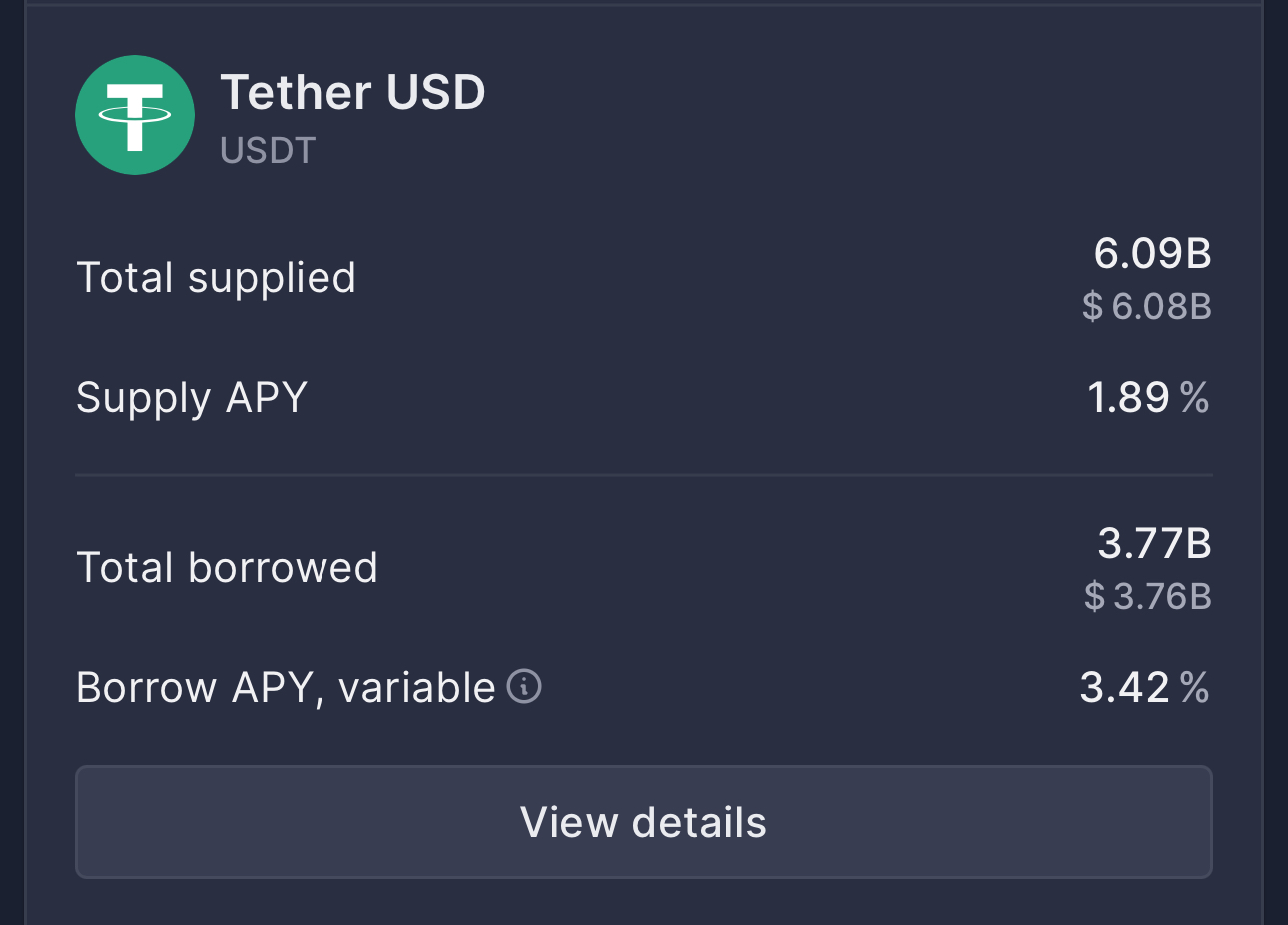Screen dimensions: 1288x925
Task: Click the dollar sign before 3.76B
Action: tap(1095, 596)
